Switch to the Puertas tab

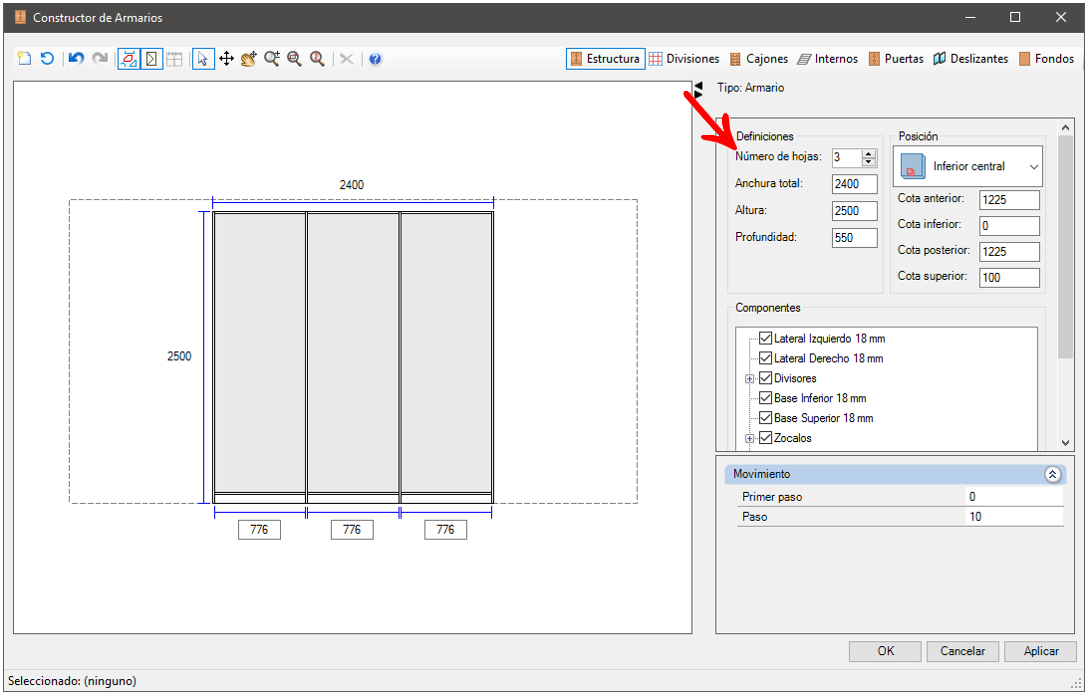pyautogui.click(x=896, y=59)
